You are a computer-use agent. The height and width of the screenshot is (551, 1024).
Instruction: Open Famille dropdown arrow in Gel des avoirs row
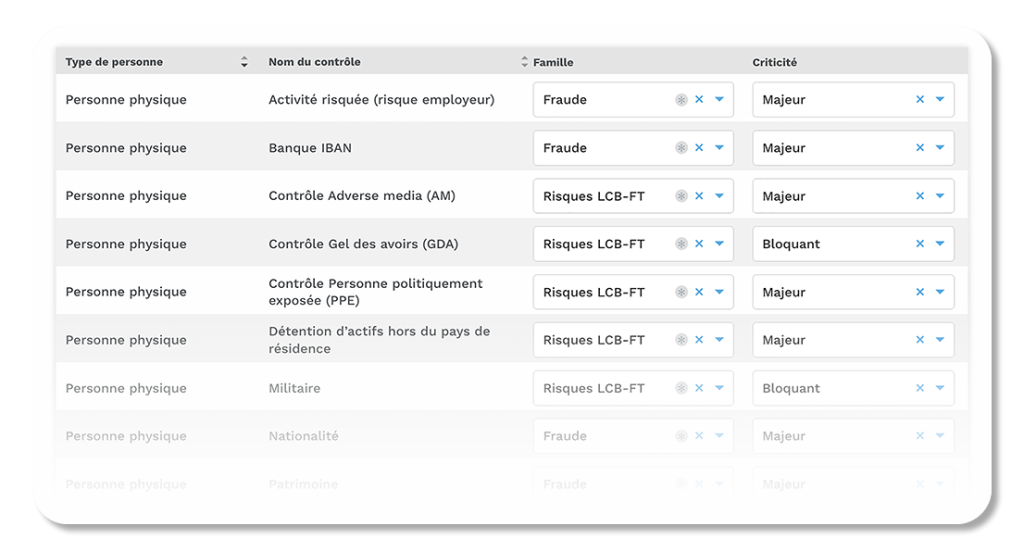pyautogui.click(x=719, y=244)
